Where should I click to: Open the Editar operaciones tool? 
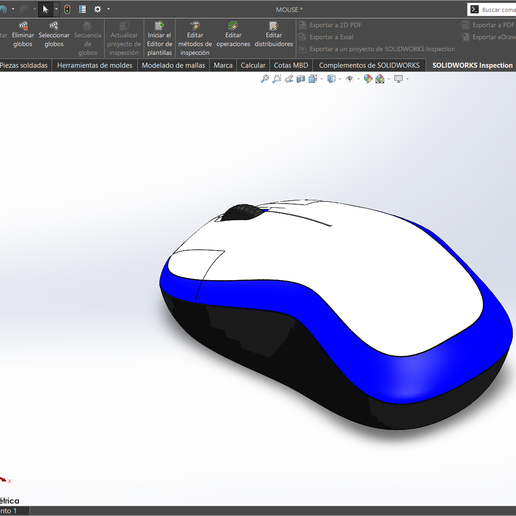pyautogui.click(x=233, y=35)
